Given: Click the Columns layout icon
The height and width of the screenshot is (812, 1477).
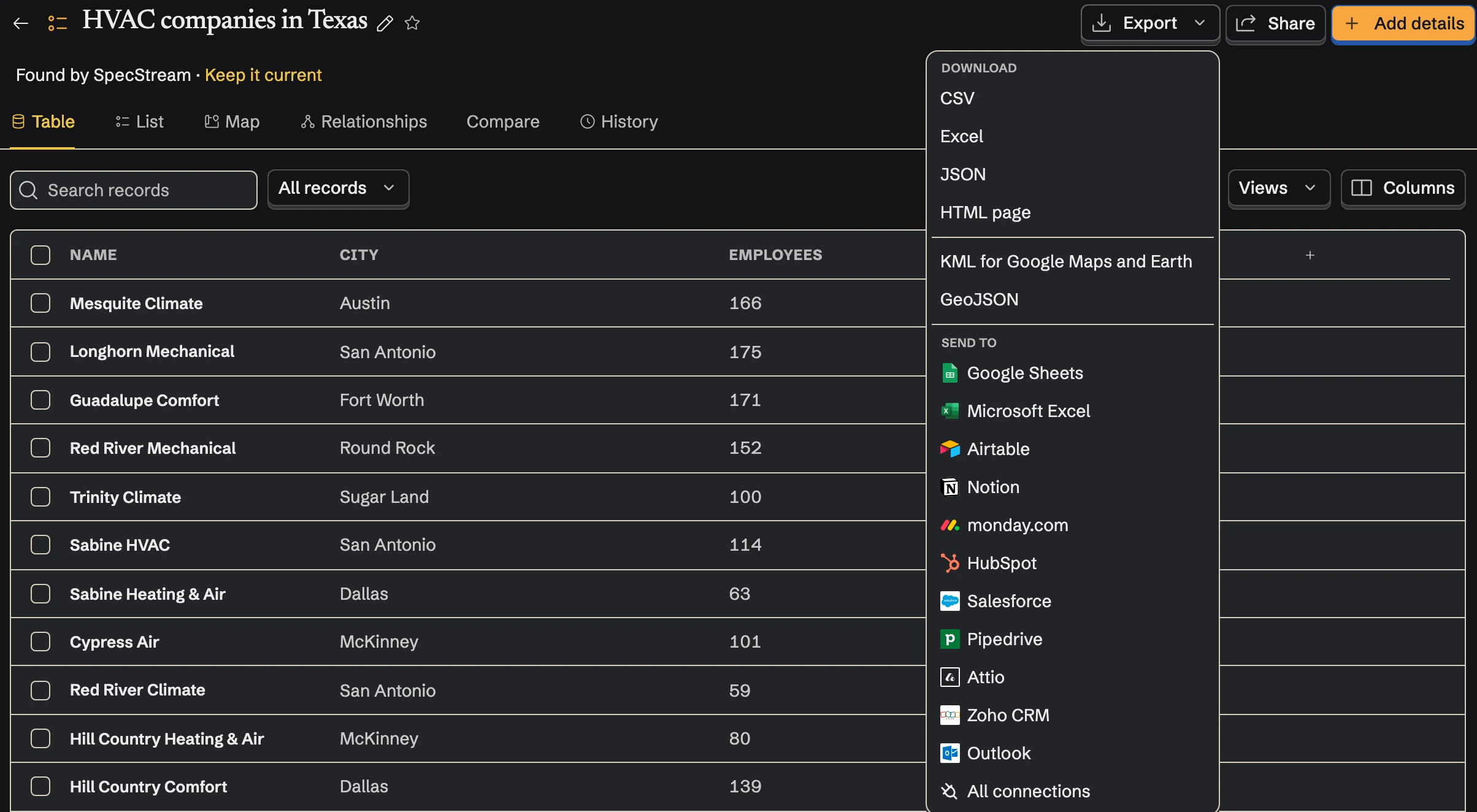Looking at the screenshot, I should [x=1362, y=188].
